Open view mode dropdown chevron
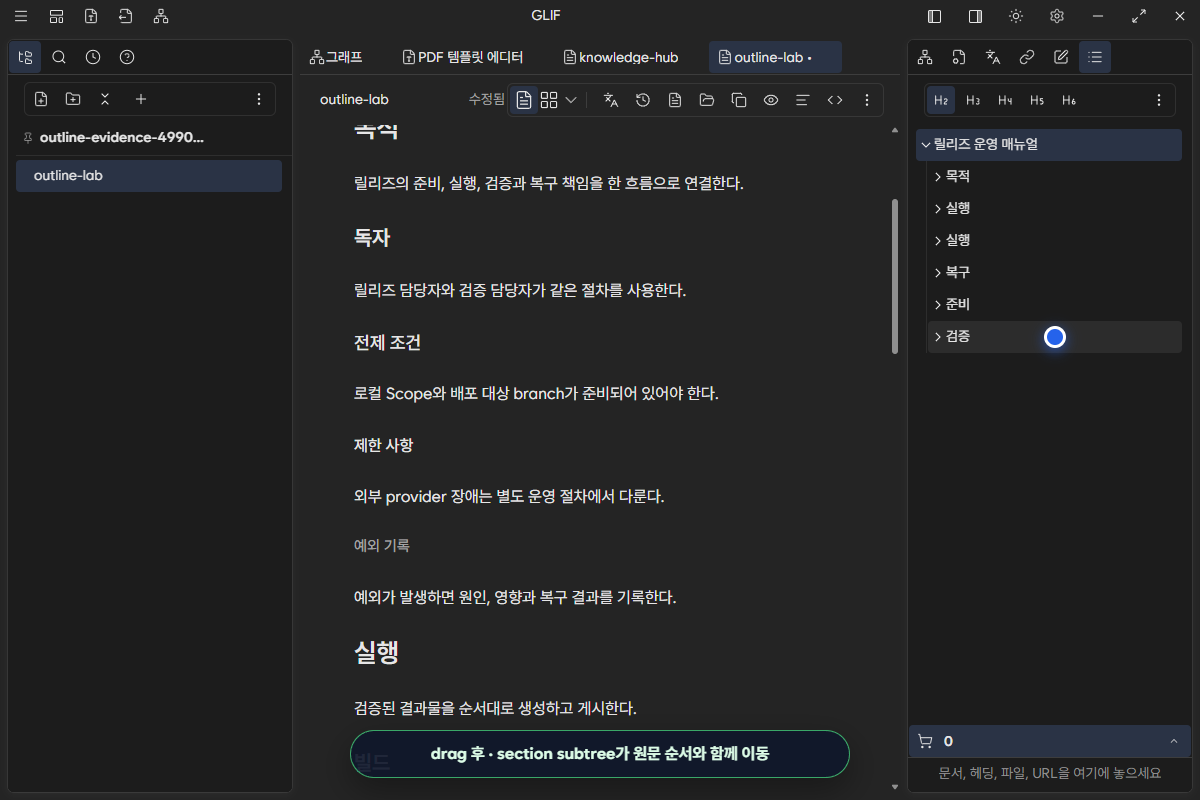The image size is (1200, 800). coord(571,100)
